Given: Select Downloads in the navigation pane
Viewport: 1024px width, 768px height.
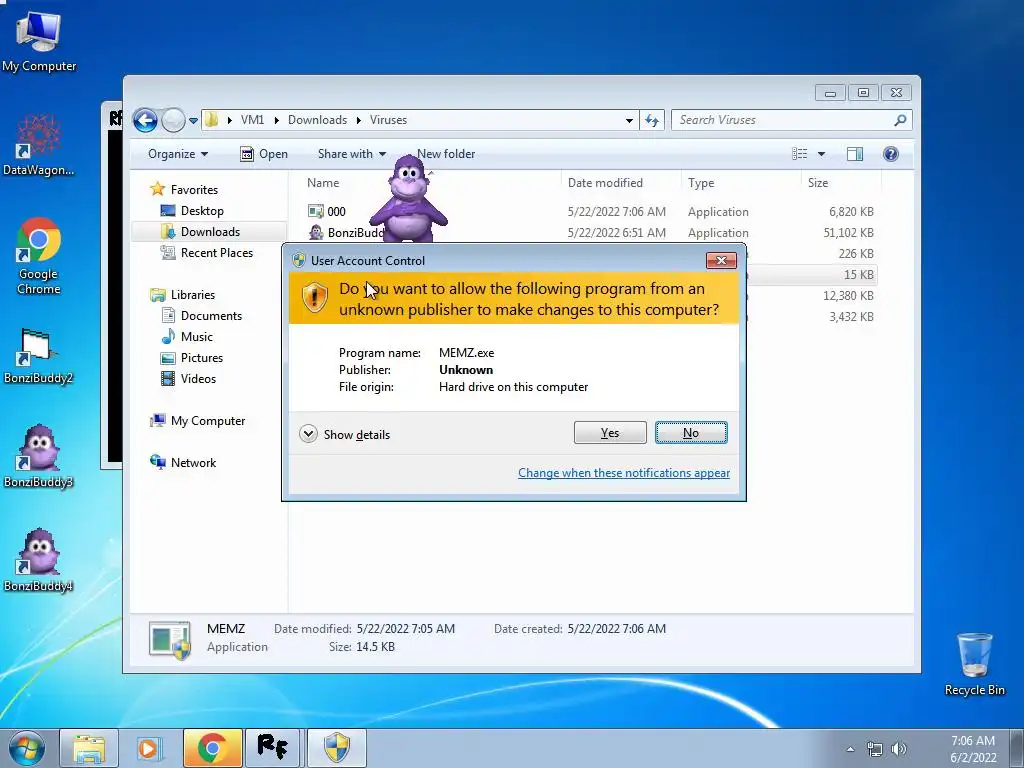Looking at the screenshot, I should point(210,232).
